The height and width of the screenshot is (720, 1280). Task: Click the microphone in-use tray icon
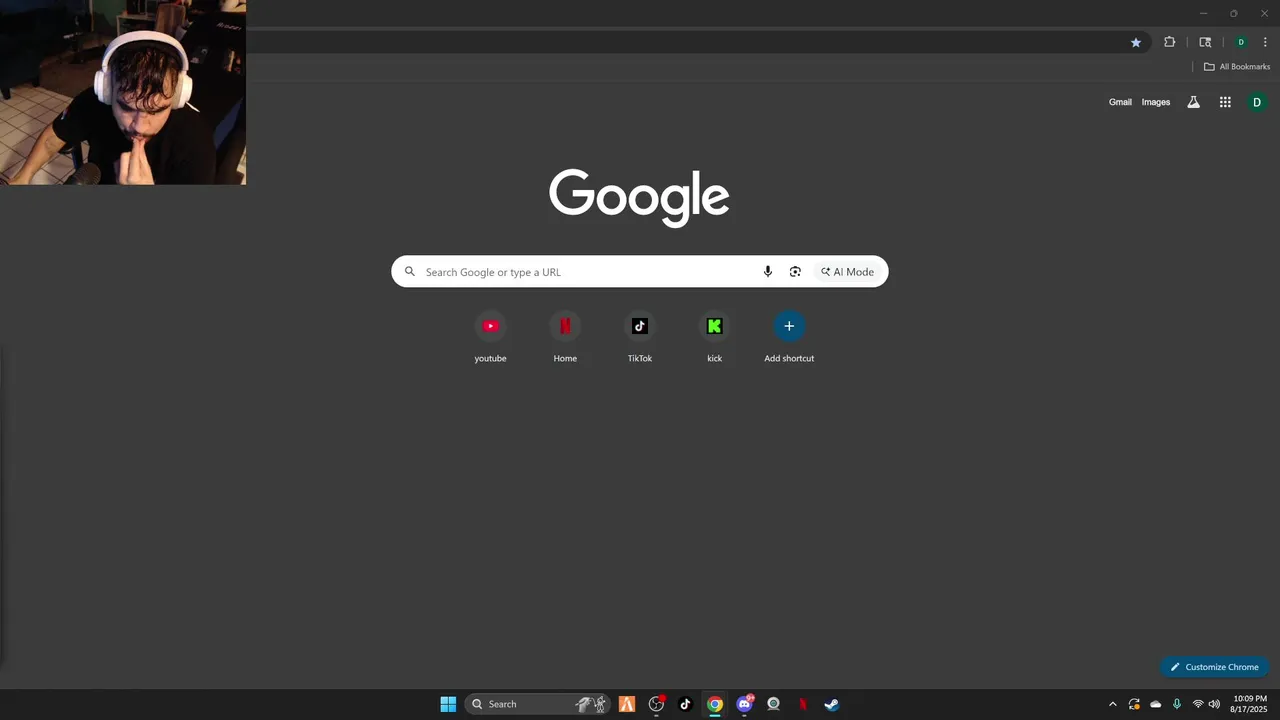(x=1177, y=704)
